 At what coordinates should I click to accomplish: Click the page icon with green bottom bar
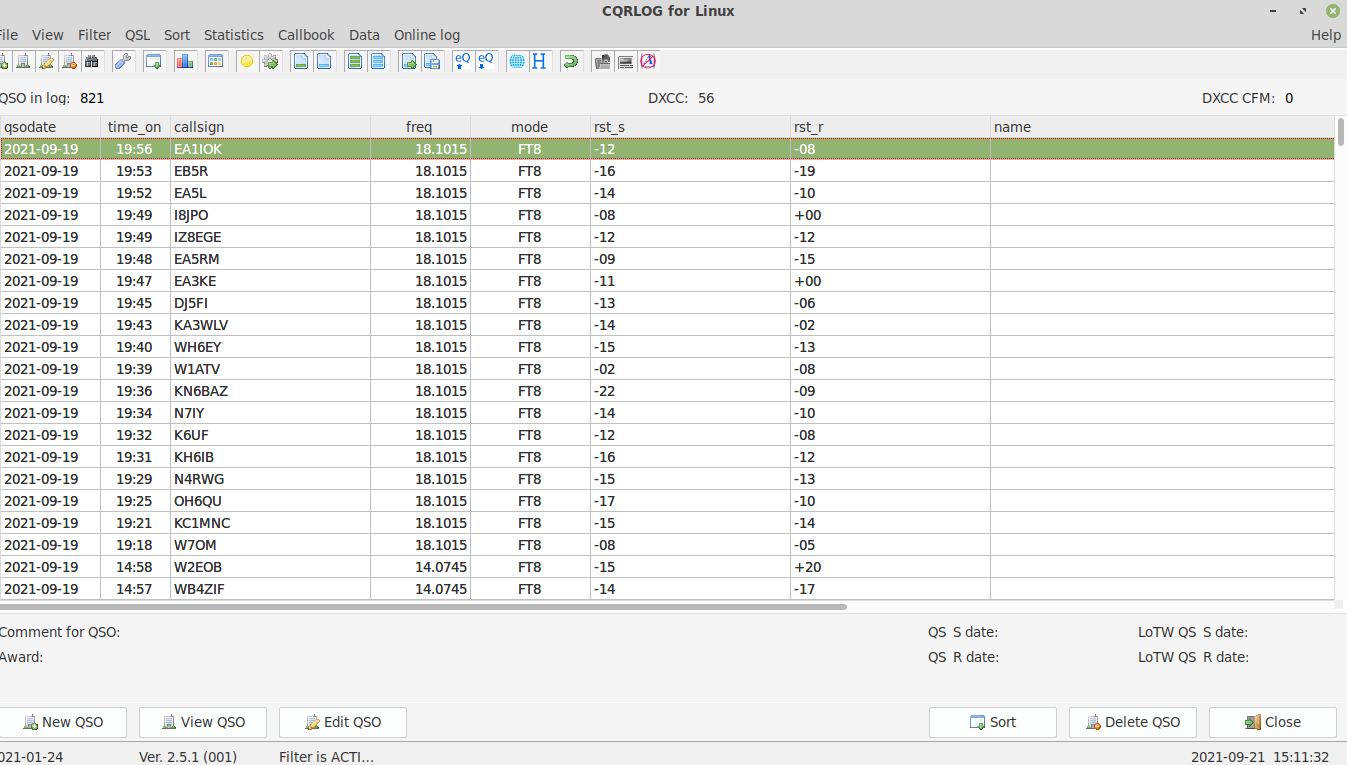pos(301,61)
